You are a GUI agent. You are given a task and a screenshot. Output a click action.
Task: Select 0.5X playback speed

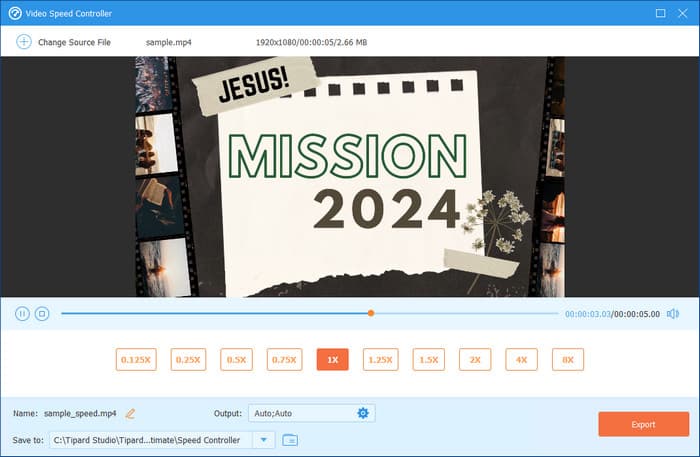tap(236, 360)
